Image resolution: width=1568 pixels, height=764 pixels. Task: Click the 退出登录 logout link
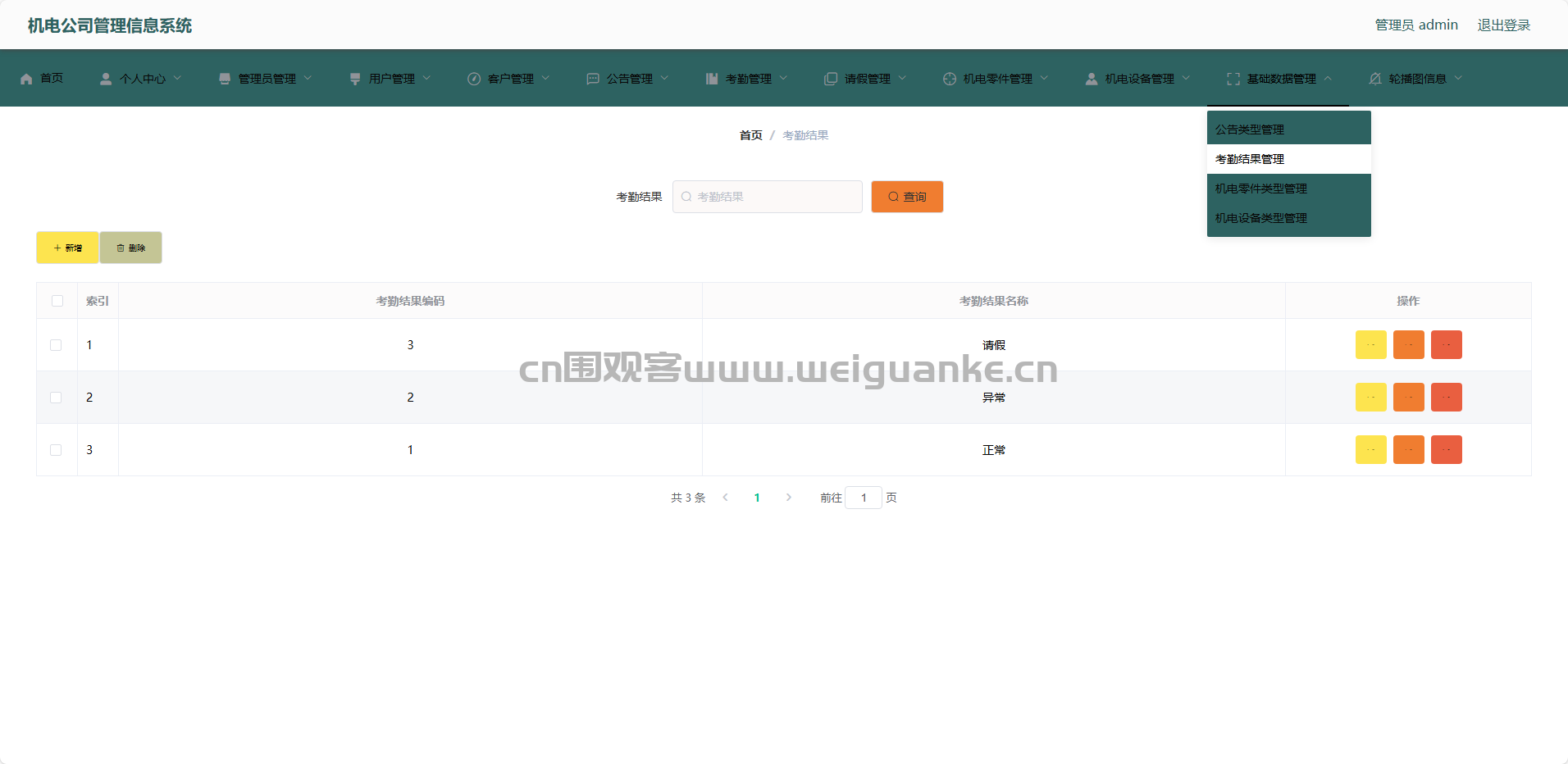[1504, 25]
